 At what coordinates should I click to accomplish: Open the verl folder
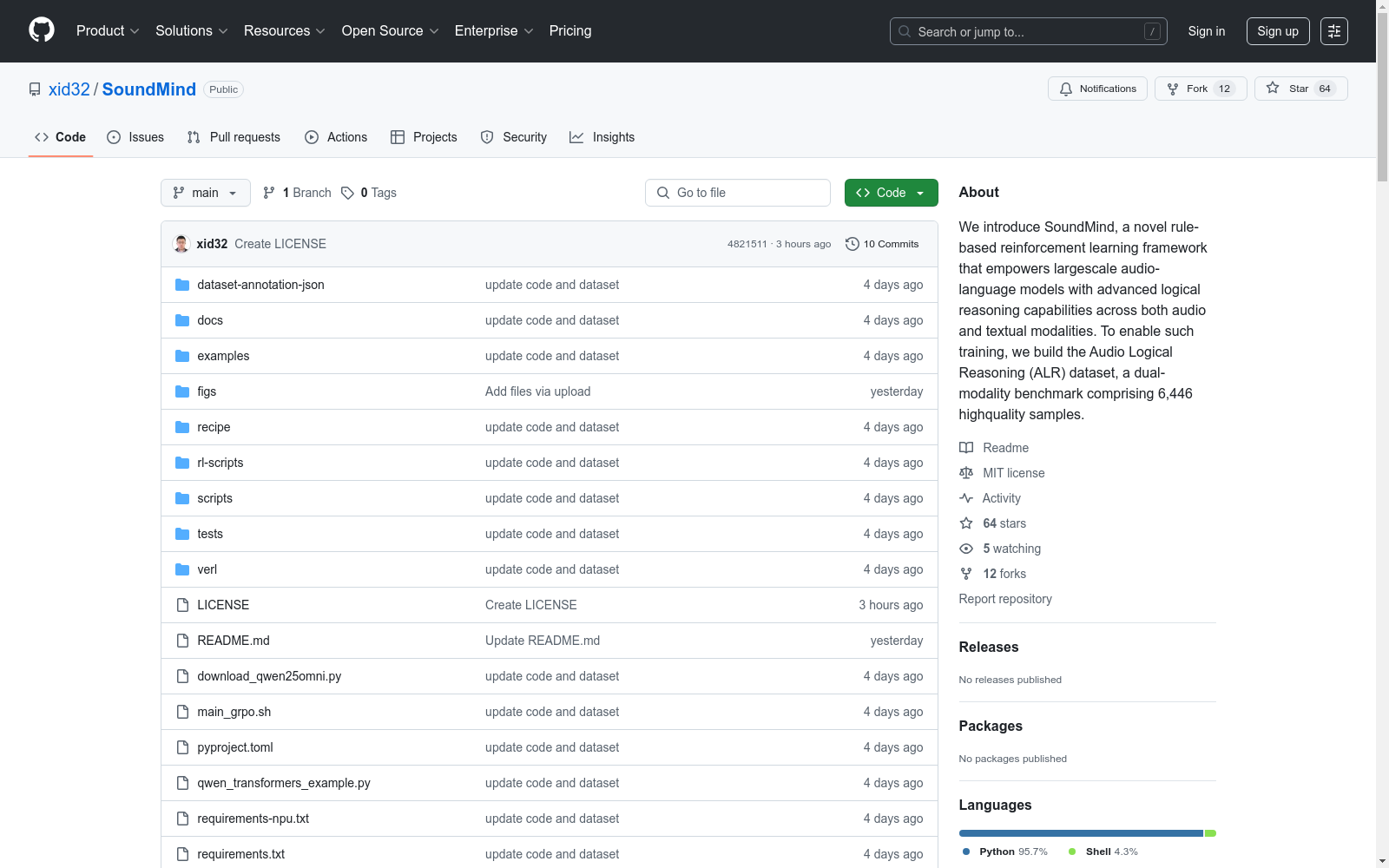(207, 569)
